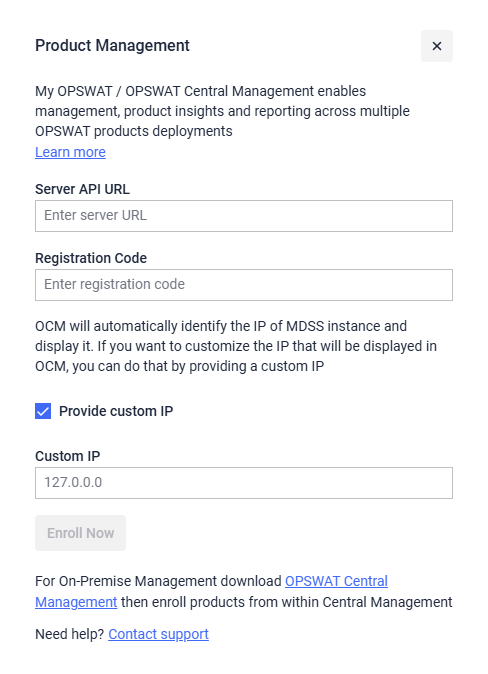
Task: Click into the Registration Code input
Action: coord(244,285)
